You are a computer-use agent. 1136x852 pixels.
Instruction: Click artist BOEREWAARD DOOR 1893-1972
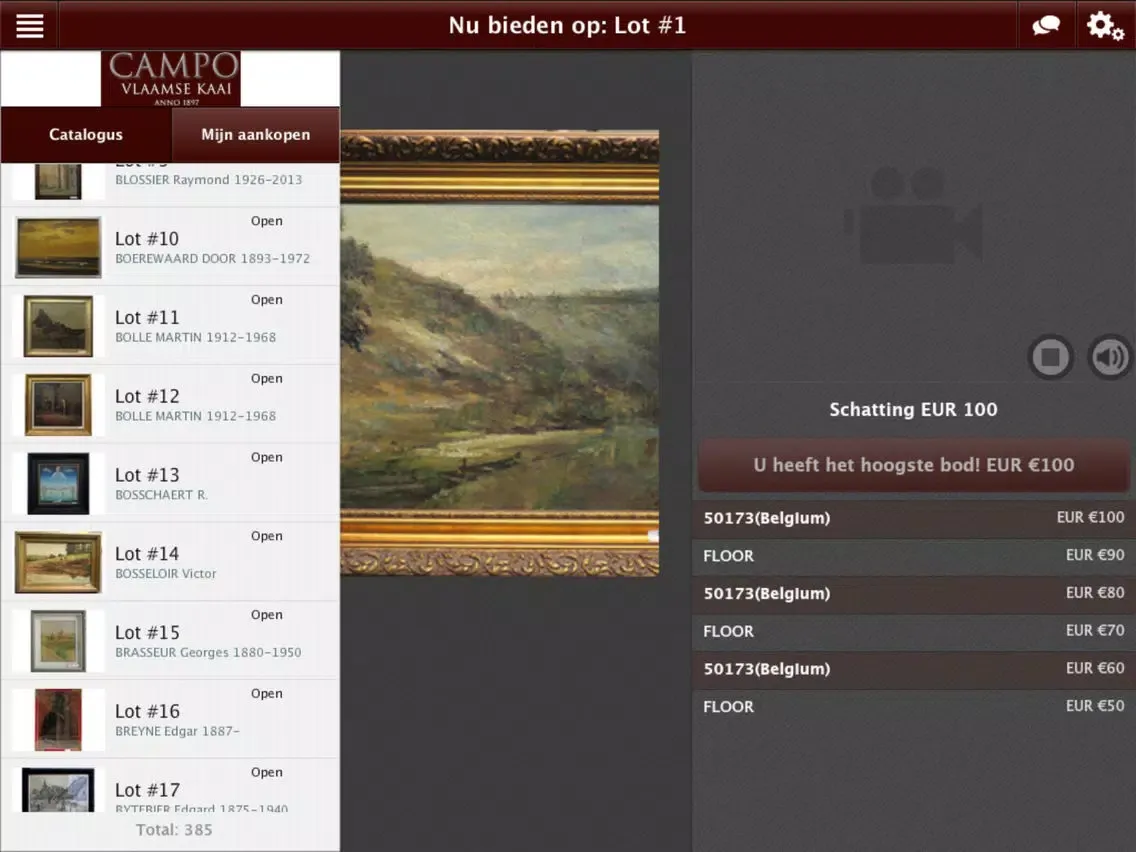(x=212, y=259)
